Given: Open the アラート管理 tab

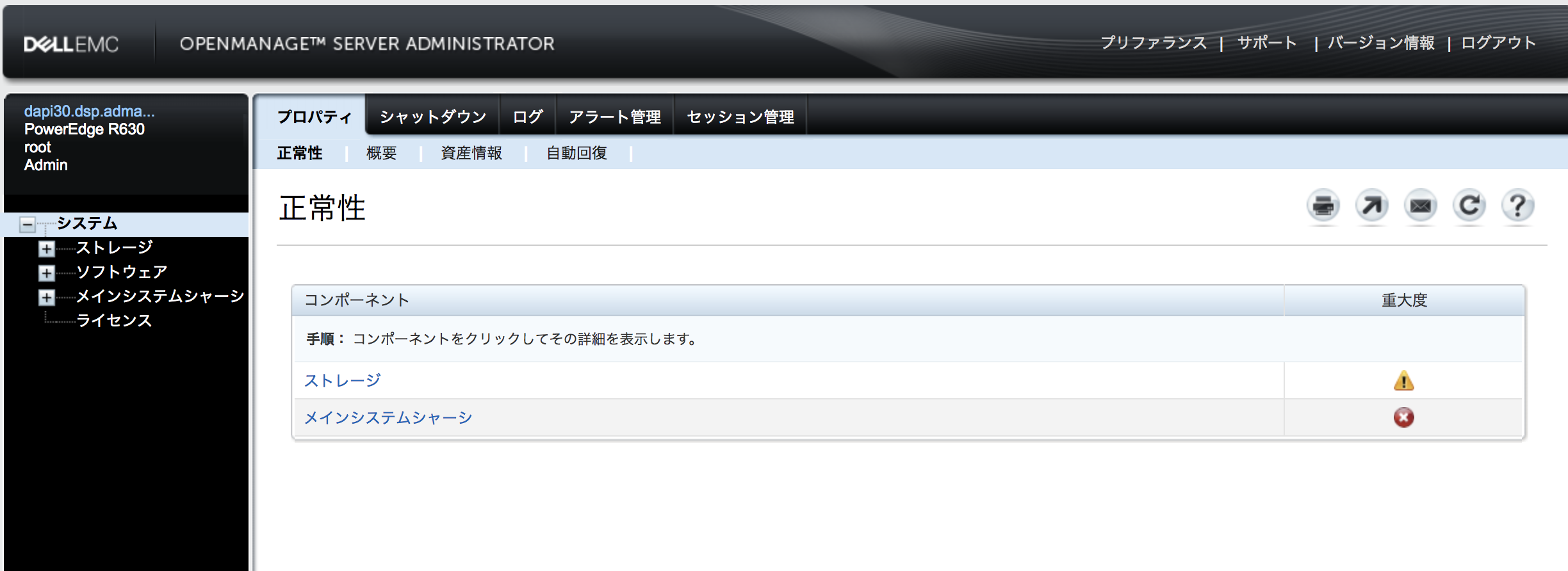Looking at the screenshot, I should click(x=615, y=117).
